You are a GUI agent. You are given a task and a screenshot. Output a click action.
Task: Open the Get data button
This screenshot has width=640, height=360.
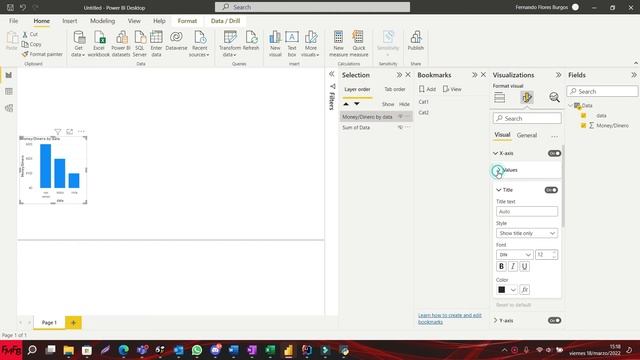tap(78, 44)
